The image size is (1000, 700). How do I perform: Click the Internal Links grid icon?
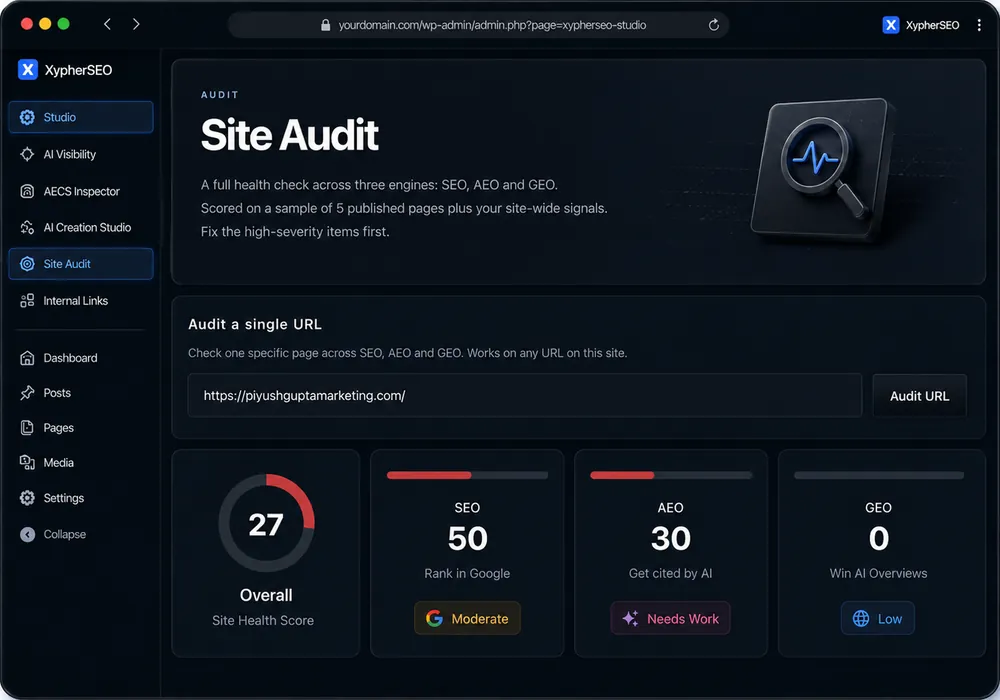point(27,301)
